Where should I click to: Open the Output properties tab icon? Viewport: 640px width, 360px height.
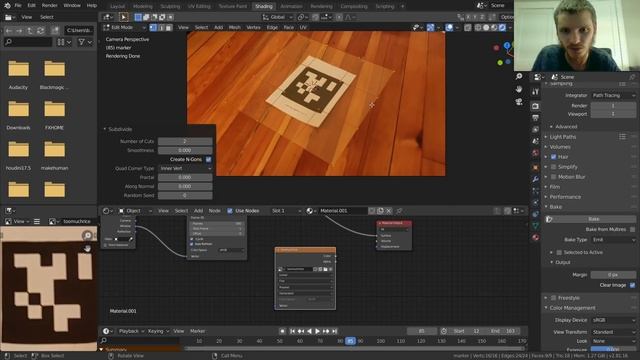(536, 118)
